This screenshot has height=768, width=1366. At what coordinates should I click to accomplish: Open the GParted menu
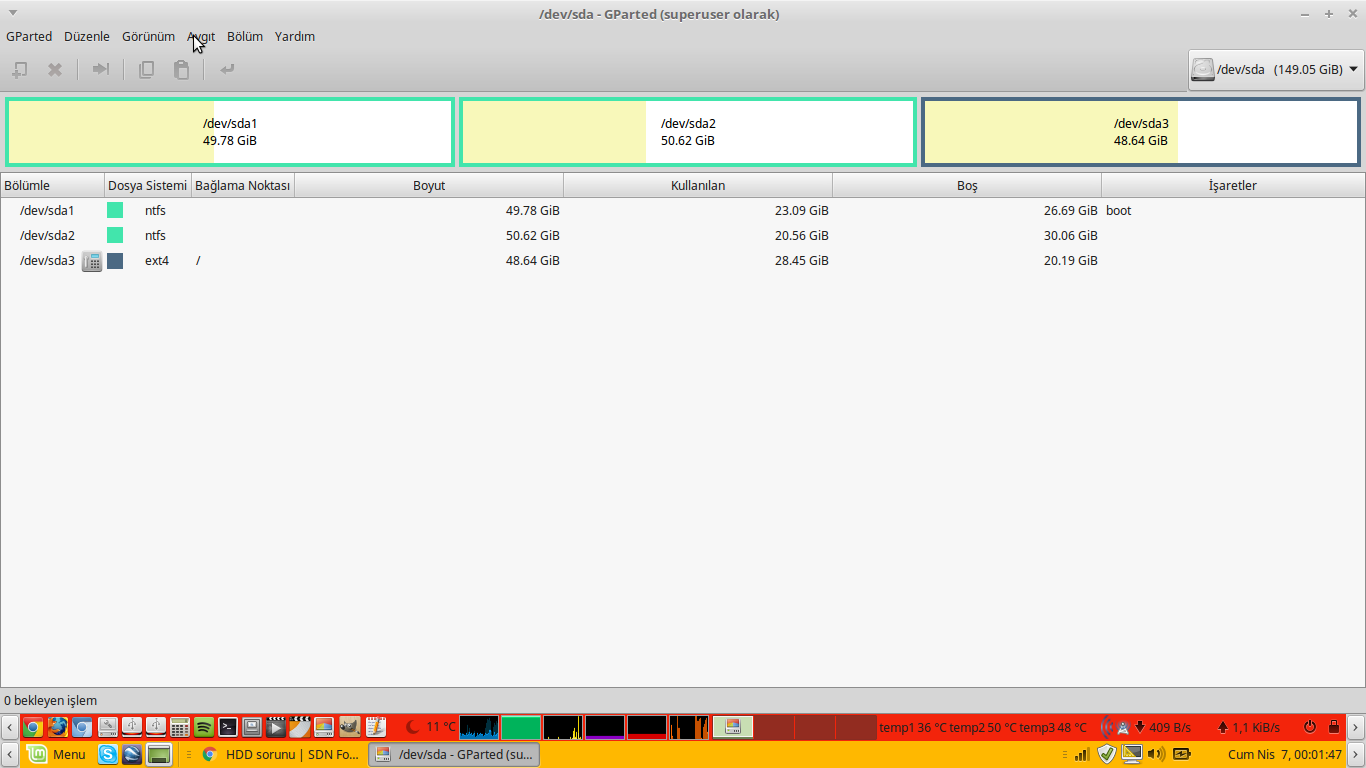tap(29, 36)
